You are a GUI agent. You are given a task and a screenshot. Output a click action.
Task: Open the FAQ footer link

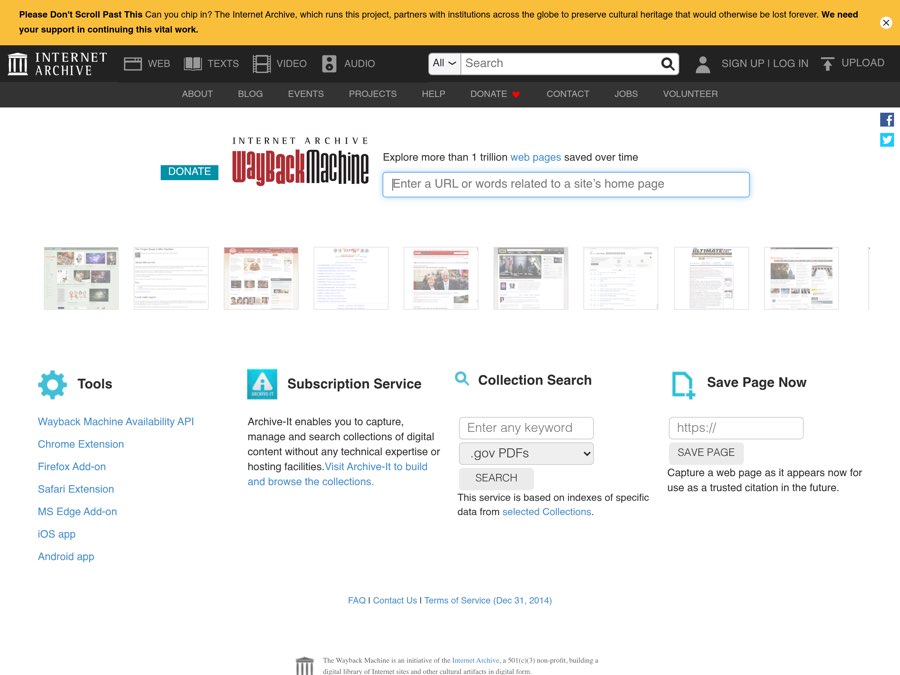pos(356,600)
